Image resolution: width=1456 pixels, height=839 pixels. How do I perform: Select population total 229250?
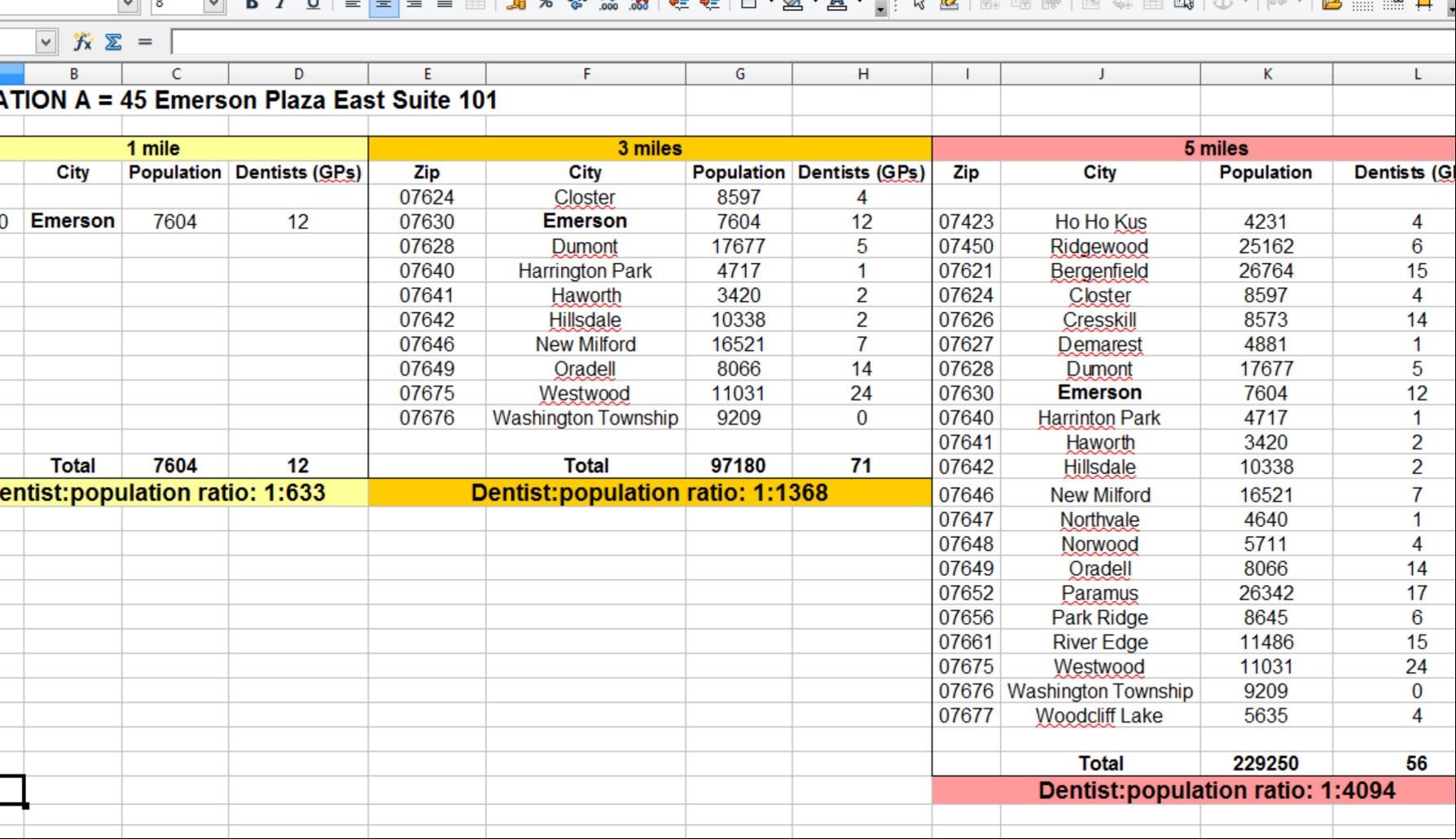coord(1266,763)
